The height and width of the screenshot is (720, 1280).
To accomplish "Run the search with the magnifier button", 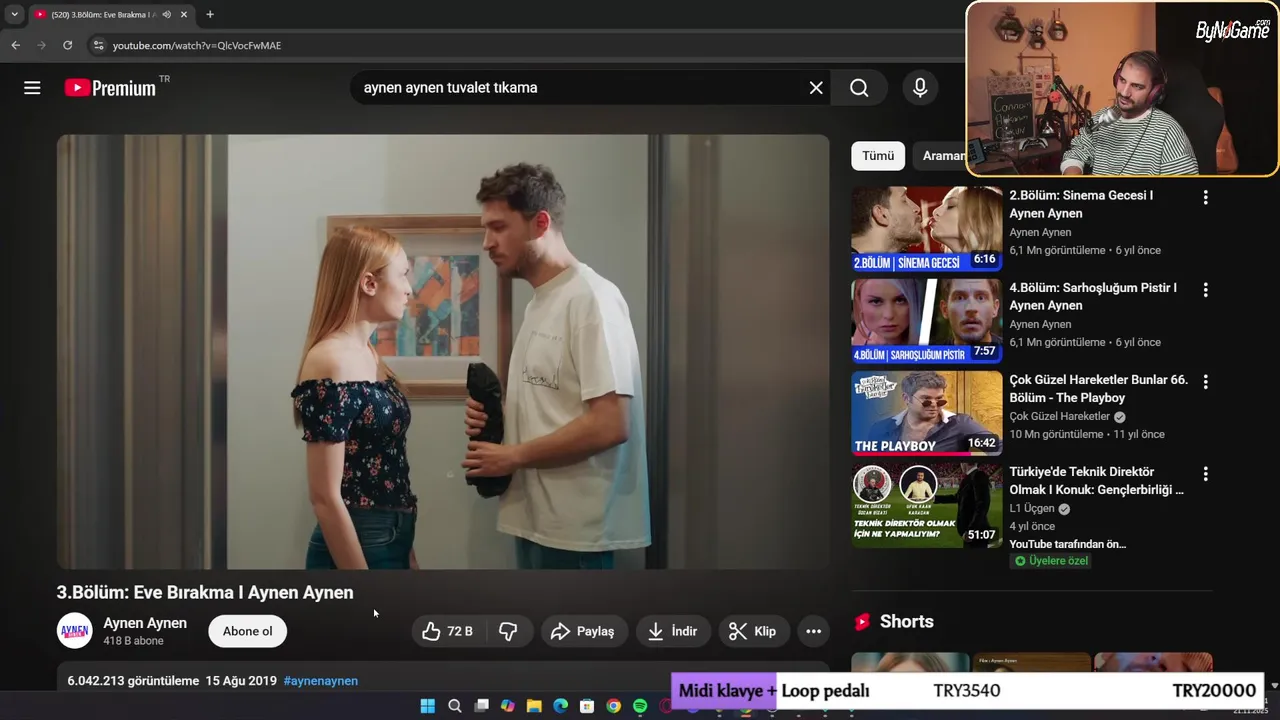I will pos(859,88).
